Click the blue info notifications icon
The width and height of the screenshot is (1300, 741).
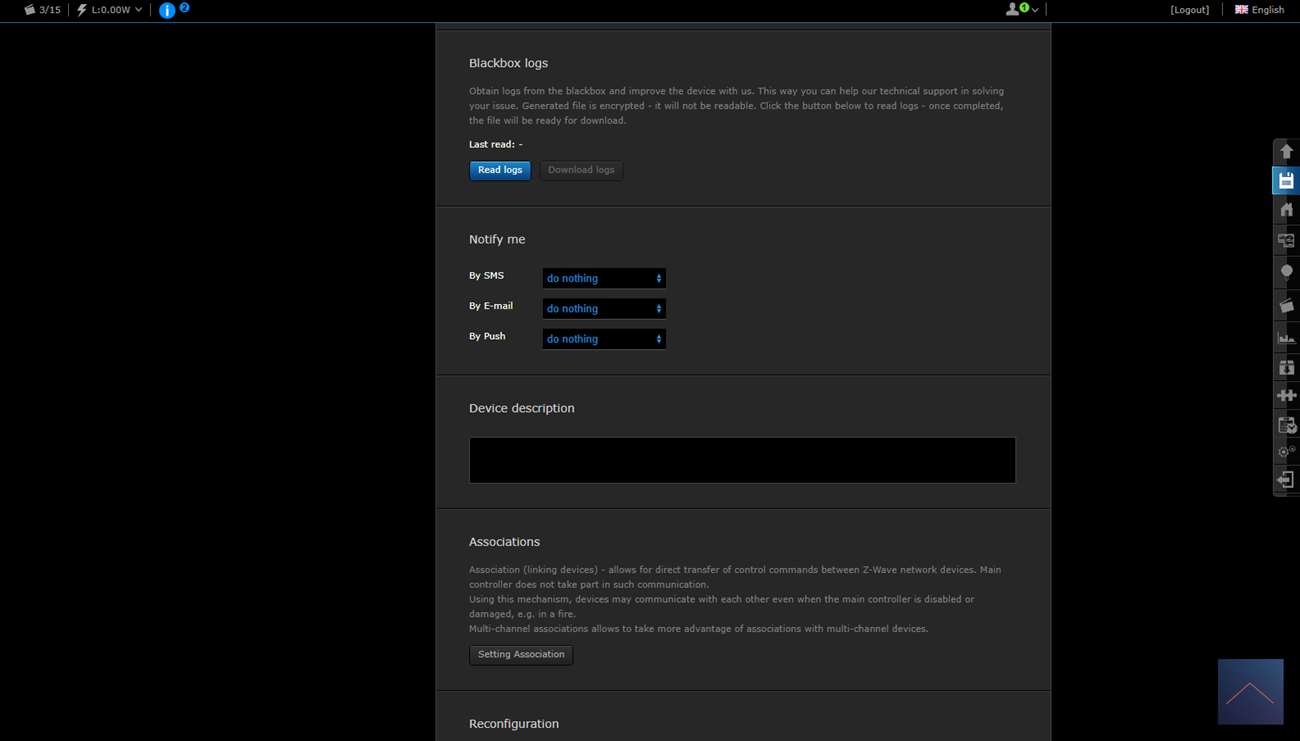167,10
